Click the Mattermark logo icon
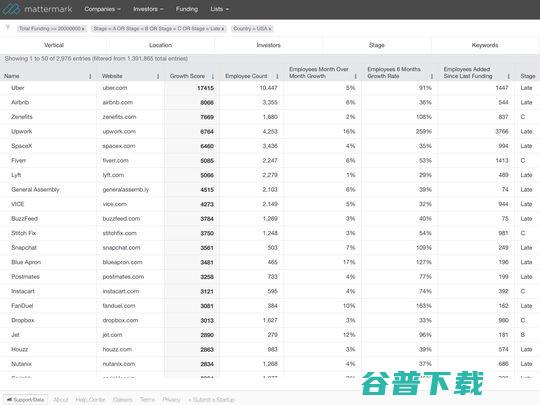Viewport: 540px width, 405px height. click(x=11, y=9)
